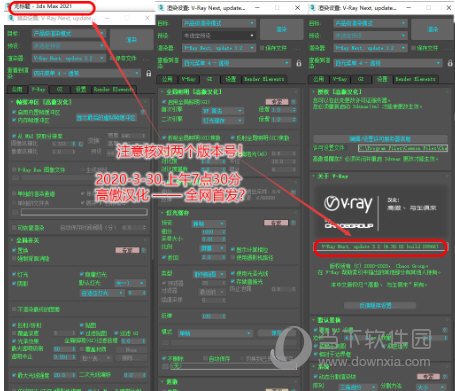Toggle 启用全局照明(GI) checkbox in middle window
This screenshot has height=391, width=455.
click(164, 102)
